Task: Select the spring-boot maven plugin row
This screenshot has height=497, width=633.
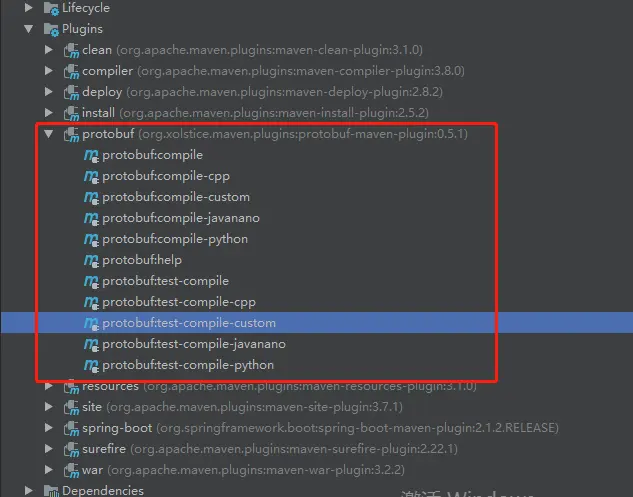Action: click(321, 428)
